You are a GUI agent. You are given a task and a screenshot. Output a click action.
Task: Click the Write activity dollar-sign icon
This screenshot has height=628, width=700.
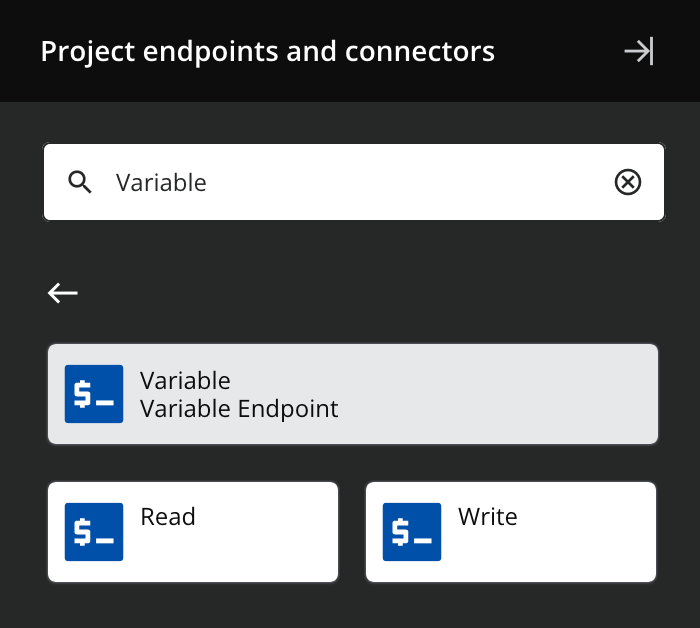tap(412, 532)
